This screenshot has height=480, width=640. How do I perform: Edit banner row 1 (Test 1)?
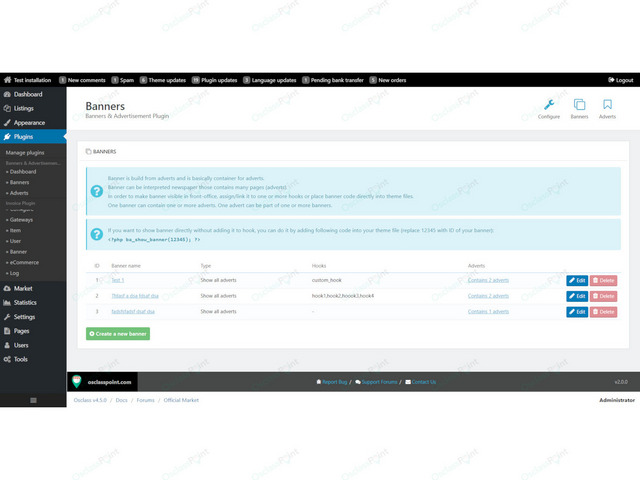click(x=577, y=280)
